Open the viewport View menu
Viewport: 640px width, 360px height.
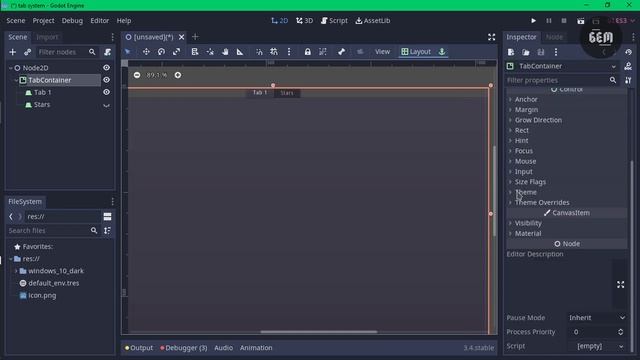382,52
